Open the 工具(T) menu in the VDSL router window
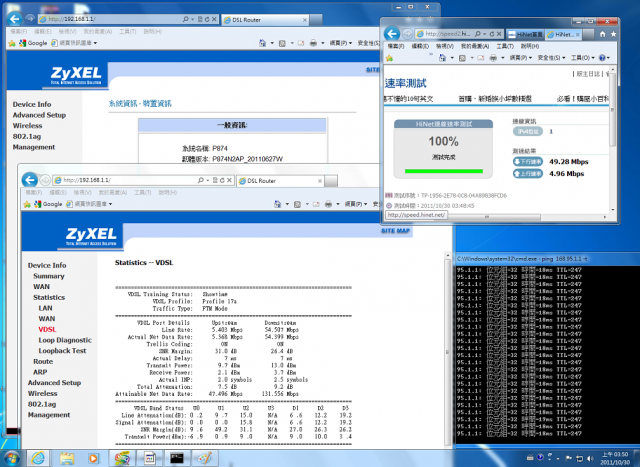Screen dimensions: 640x467 pos(142,192)
